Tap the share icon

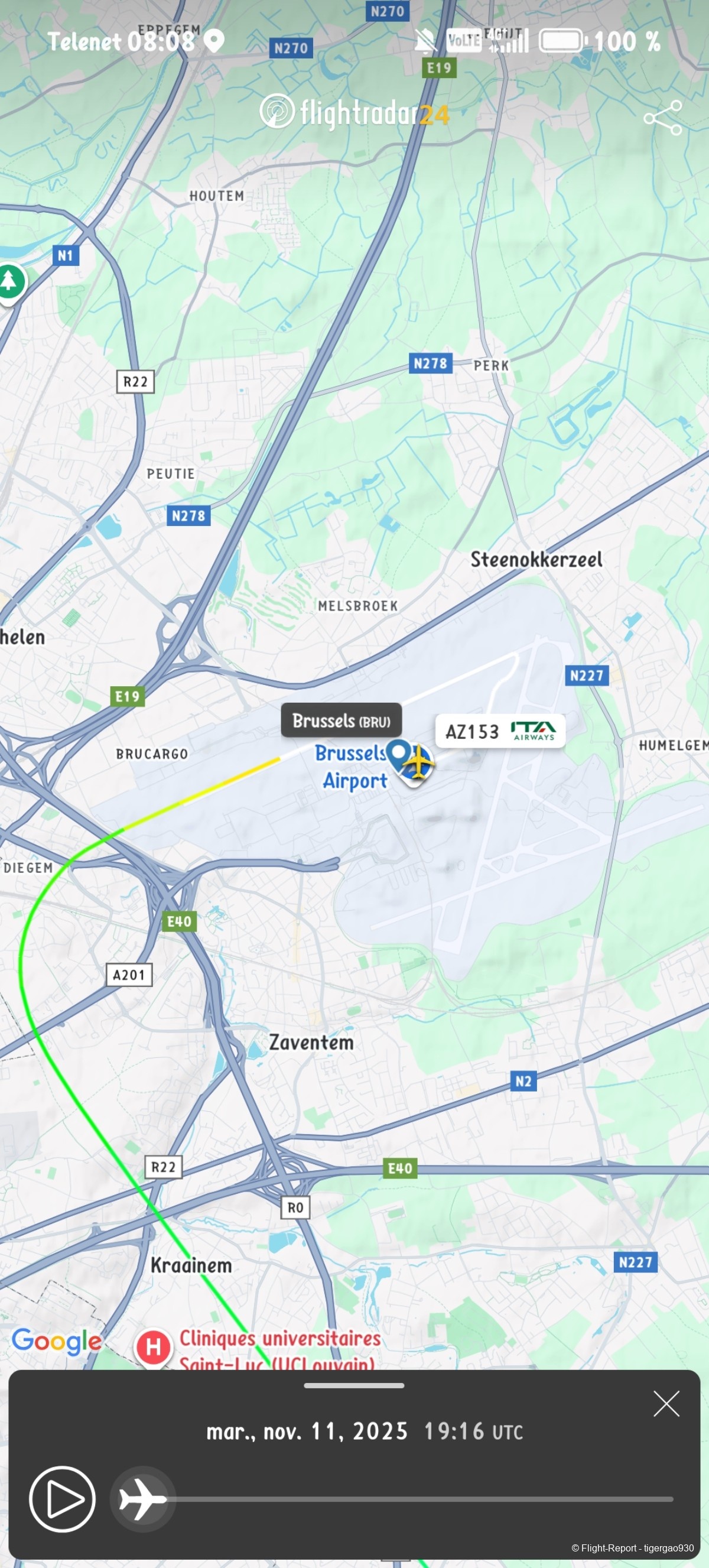[x=664, y=118]
